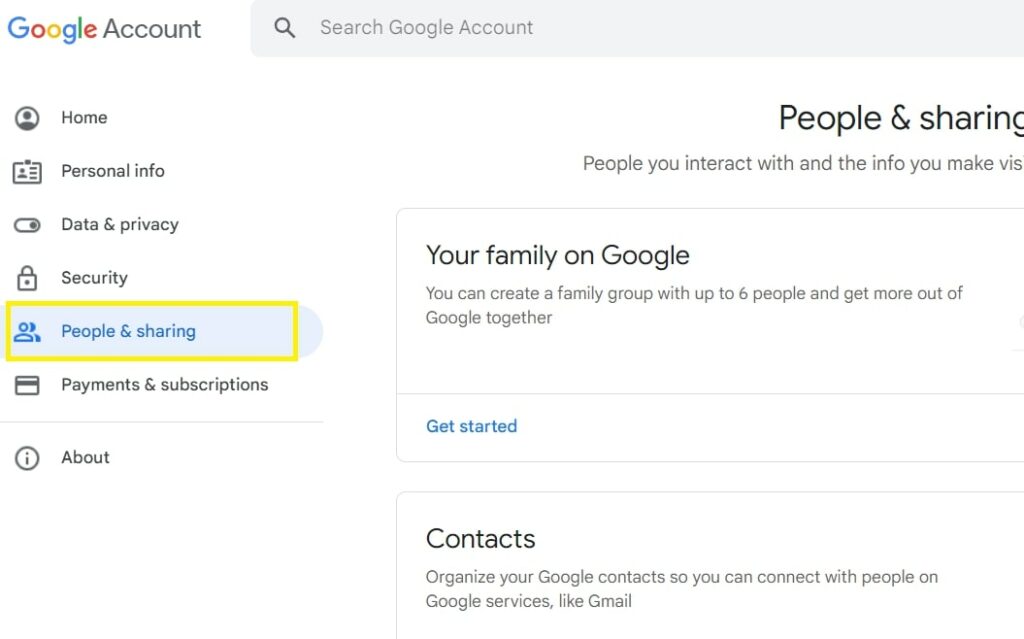This screenshot has height=639, width=1024.
Task: Click the About info circle icon
Action: point(27,458)
